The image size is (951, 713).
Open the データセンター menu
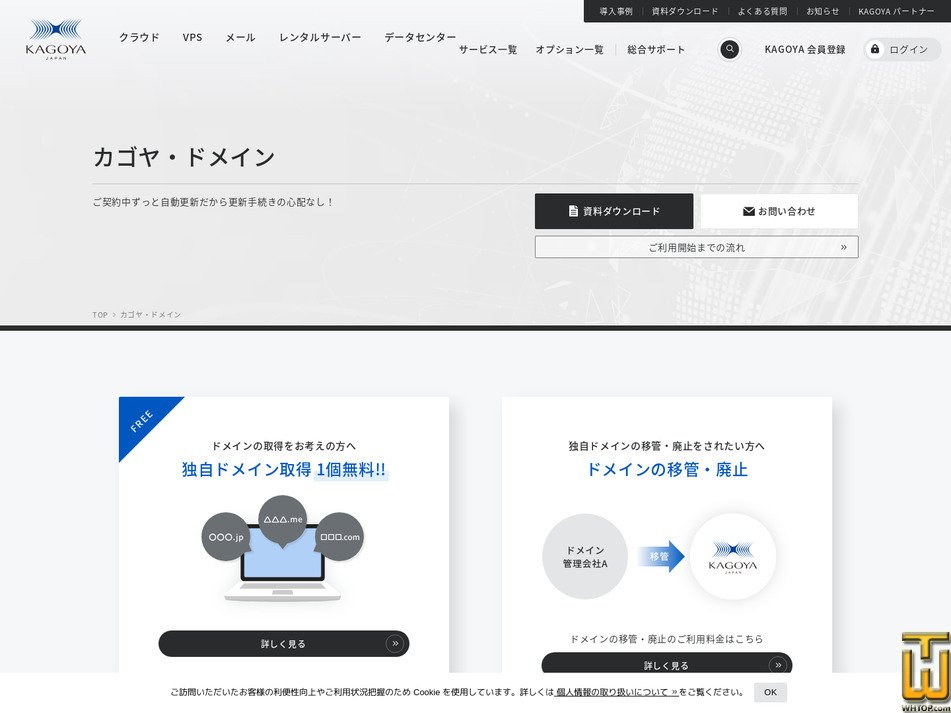[x=420, y=37]
